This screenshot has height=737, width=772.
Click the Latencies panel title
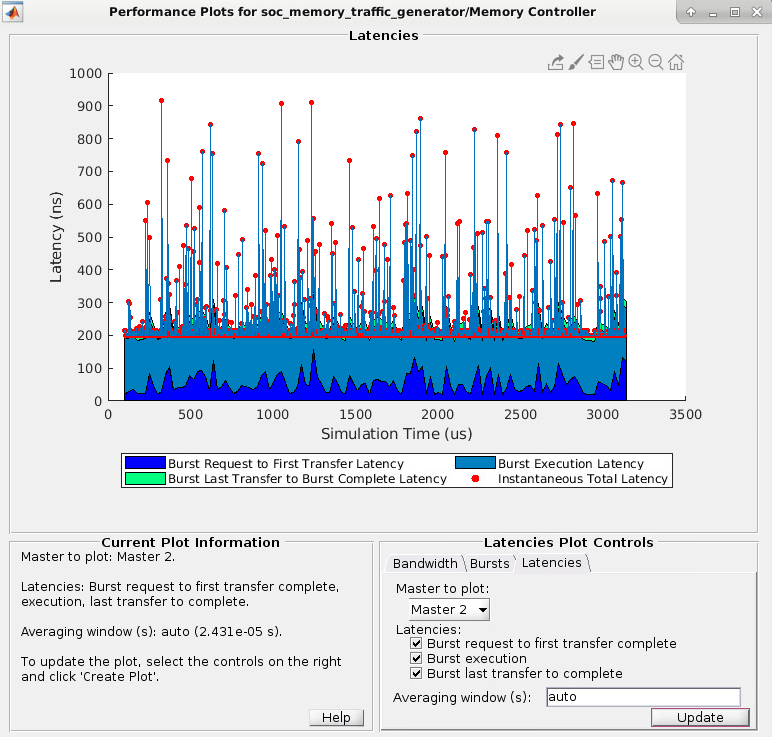[x=384, y=35]
